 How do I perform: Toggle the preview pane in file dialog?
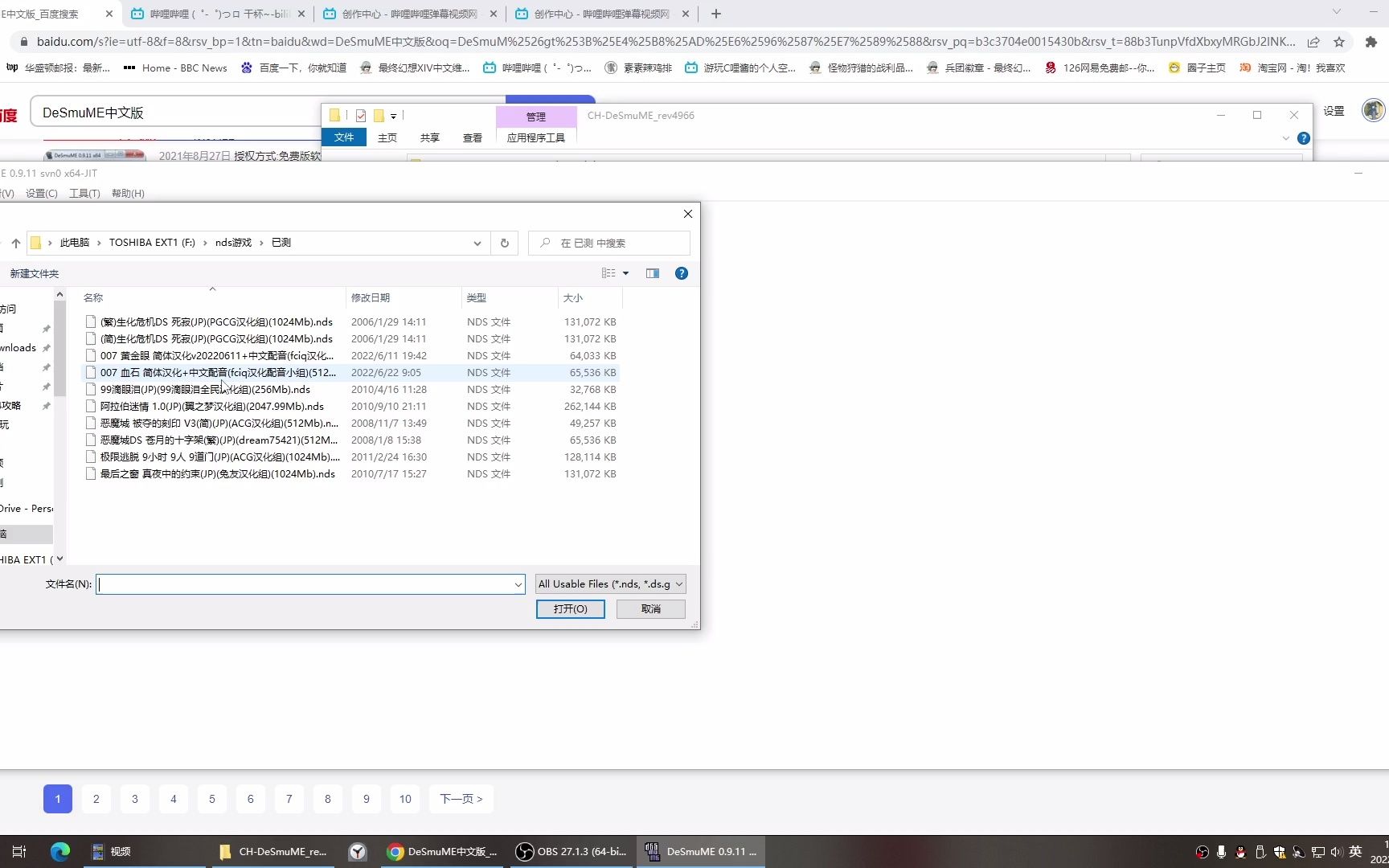click(653, 273)
